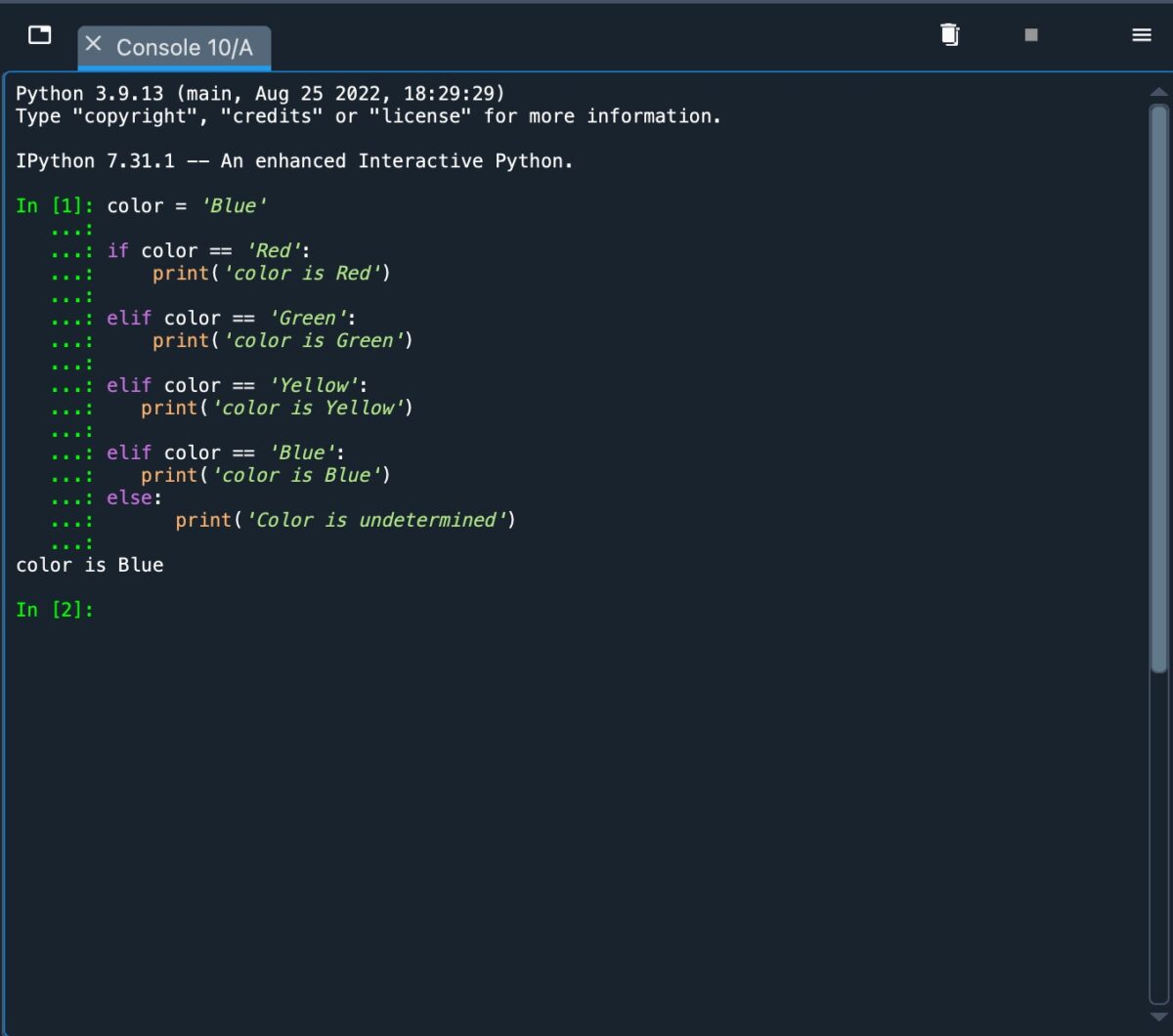Click the print('color is Red') line
This screenshot has width=1173, height=1036.
click(272, 274)
